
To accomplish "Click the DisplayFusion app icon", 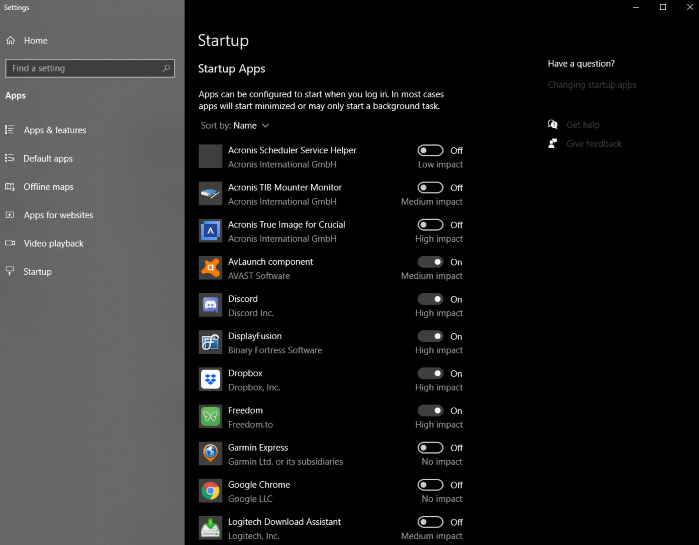I will (x=210, y=342).
